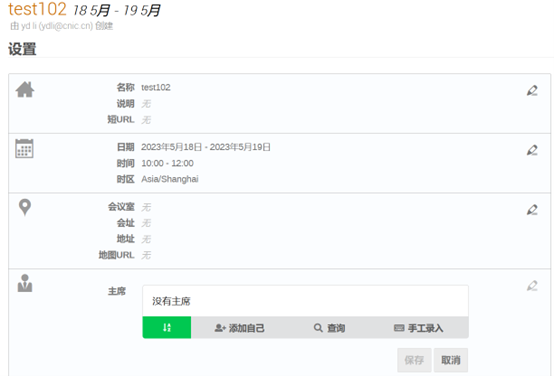Viewport: 554px width, 376px height.
Task: Click the timezone value Asia/Shanghai
Action: click(x=170, y=179)
